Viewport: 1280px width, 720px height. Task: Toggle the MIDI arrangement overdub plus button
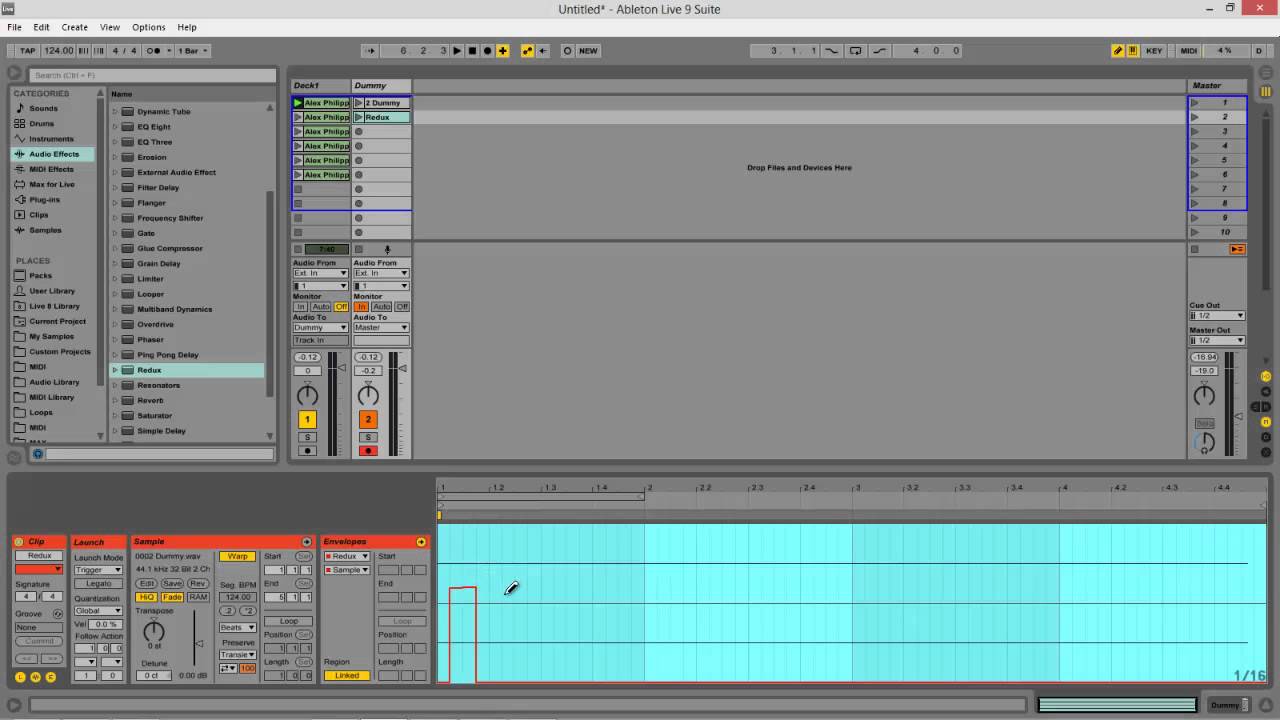(x=502, y=51)
